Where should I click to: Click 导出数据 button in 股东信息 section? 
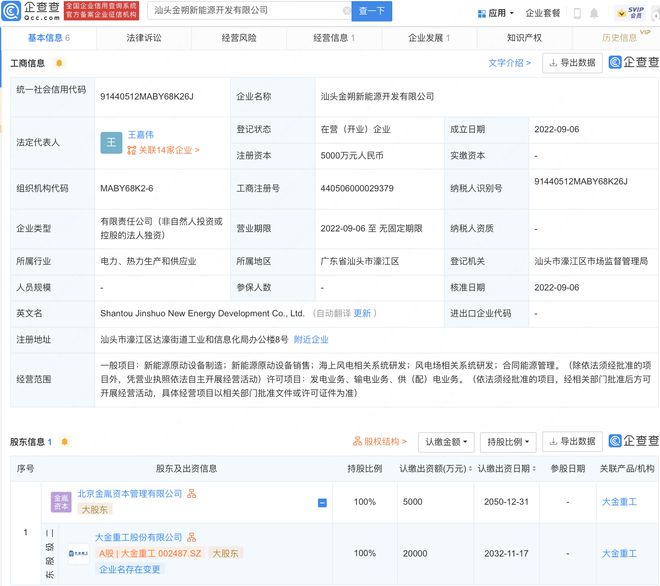tap(572, 442)
